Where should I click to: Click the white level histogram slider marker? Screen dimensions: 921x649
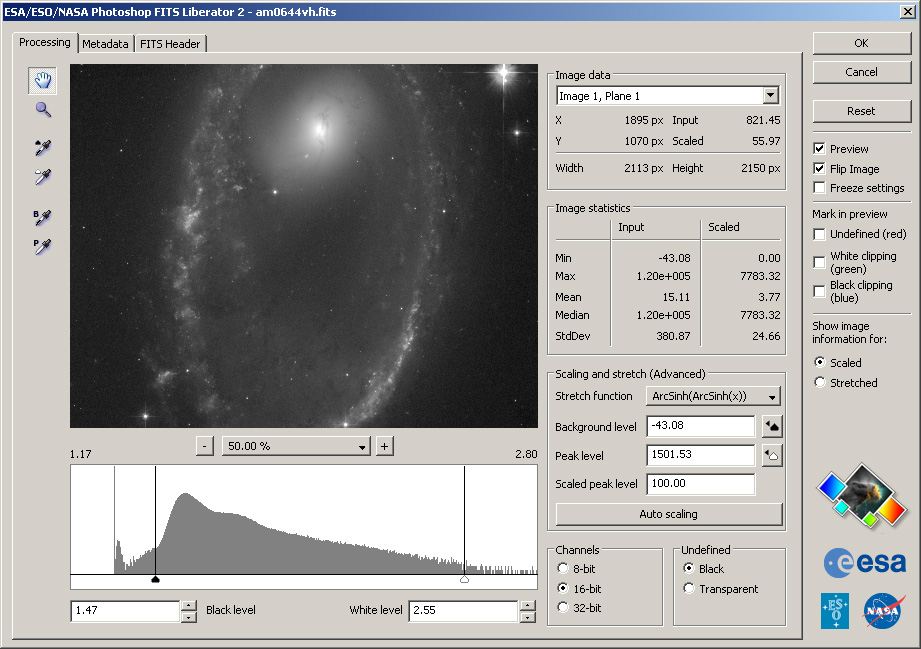click(464, 580)
